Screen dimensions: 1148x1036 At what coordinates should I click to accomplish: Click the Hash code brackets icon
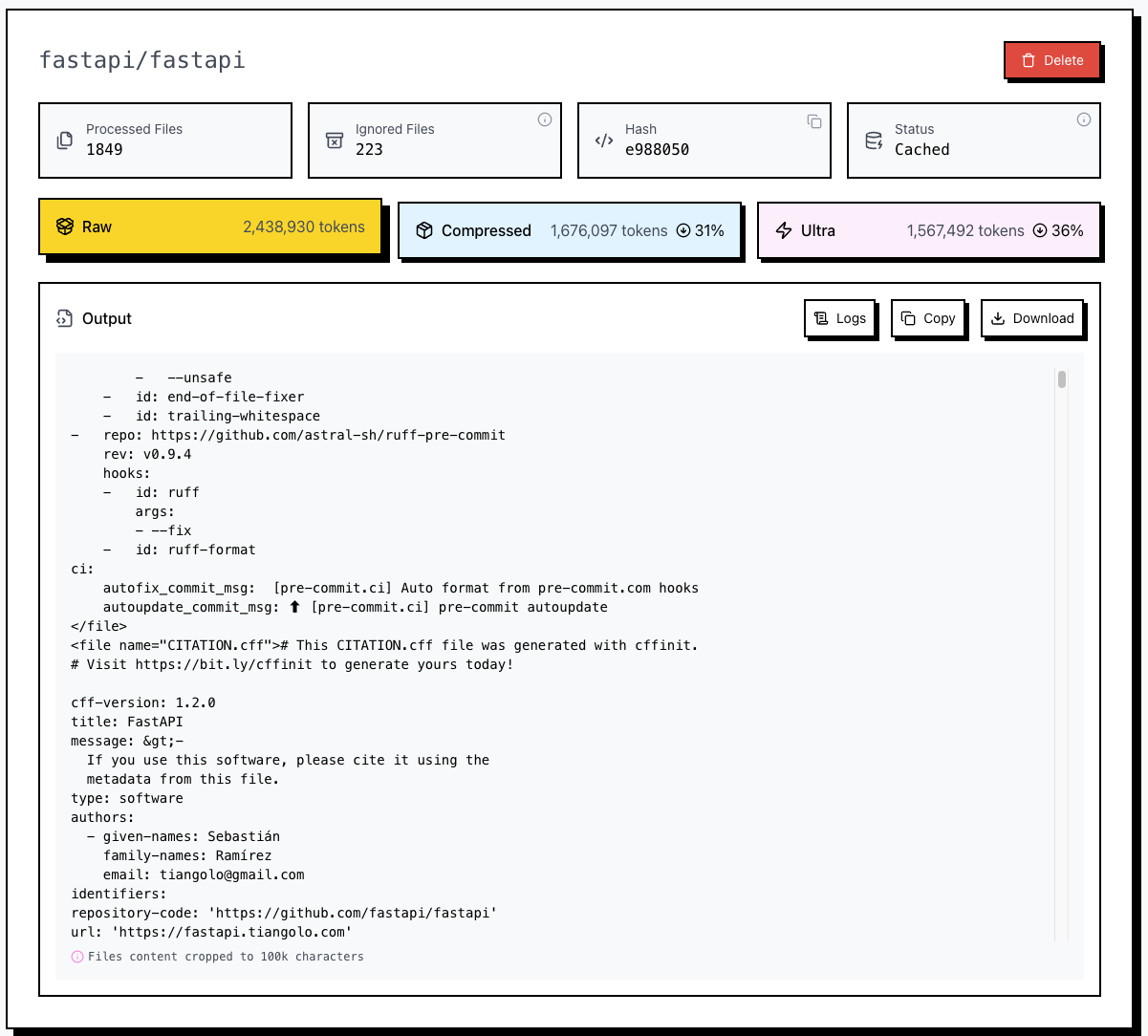coord(604,140)
